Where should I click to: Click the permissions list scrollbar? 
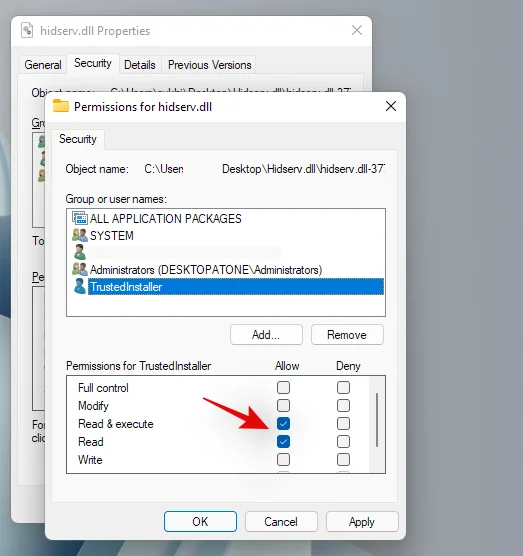tap(377, 420)
